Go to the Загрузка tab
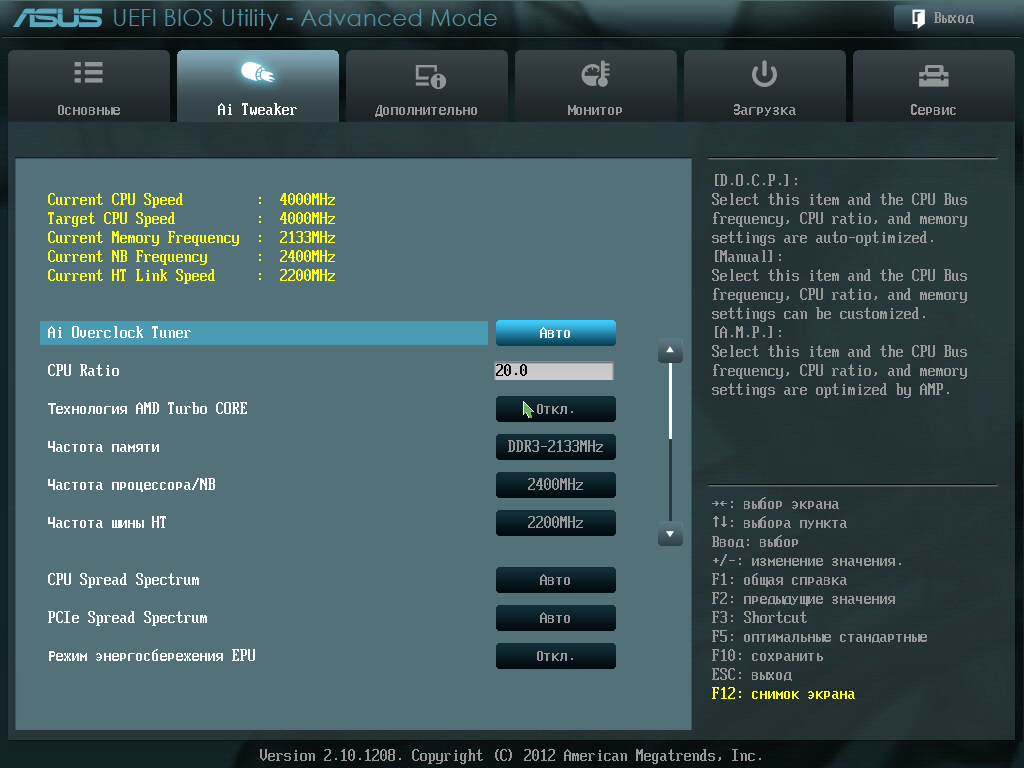The width and height of the screenshot is (1024, 768). pos(764,86)
